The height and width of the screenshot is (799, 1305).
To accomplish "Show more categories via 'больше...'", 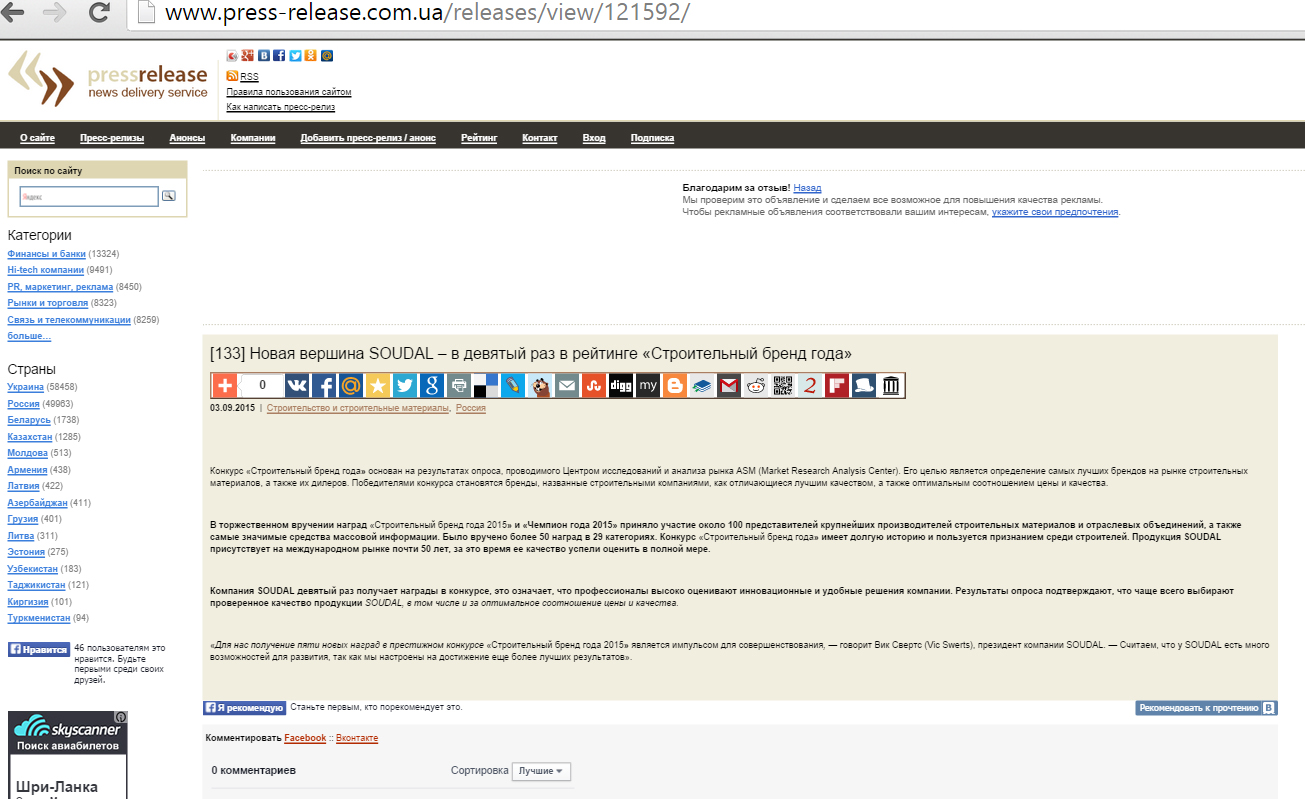I will pyautogui.click(x=29, y=336).
